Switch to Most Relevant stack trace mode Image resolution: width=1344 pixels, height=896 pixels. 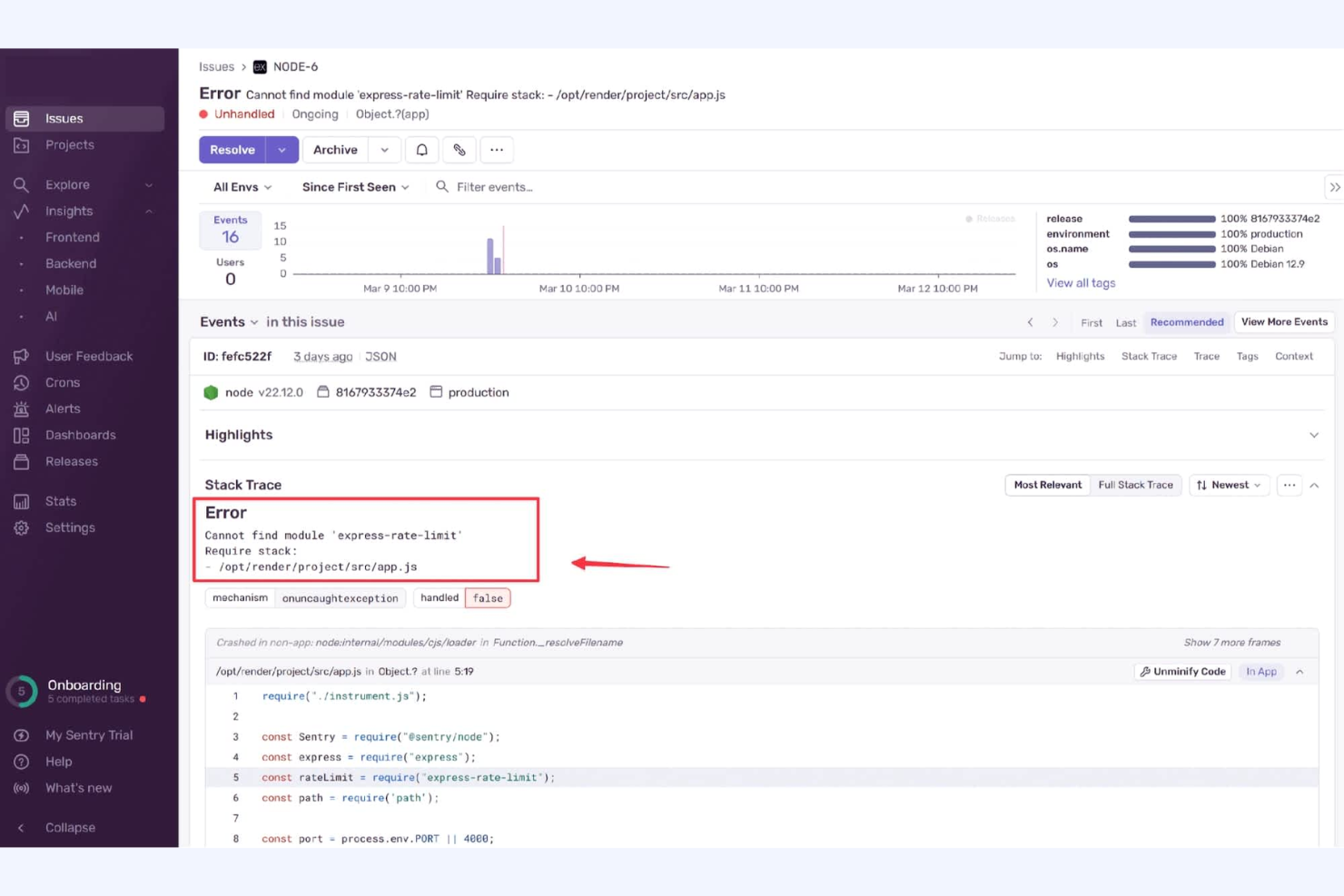point(1046,485)
